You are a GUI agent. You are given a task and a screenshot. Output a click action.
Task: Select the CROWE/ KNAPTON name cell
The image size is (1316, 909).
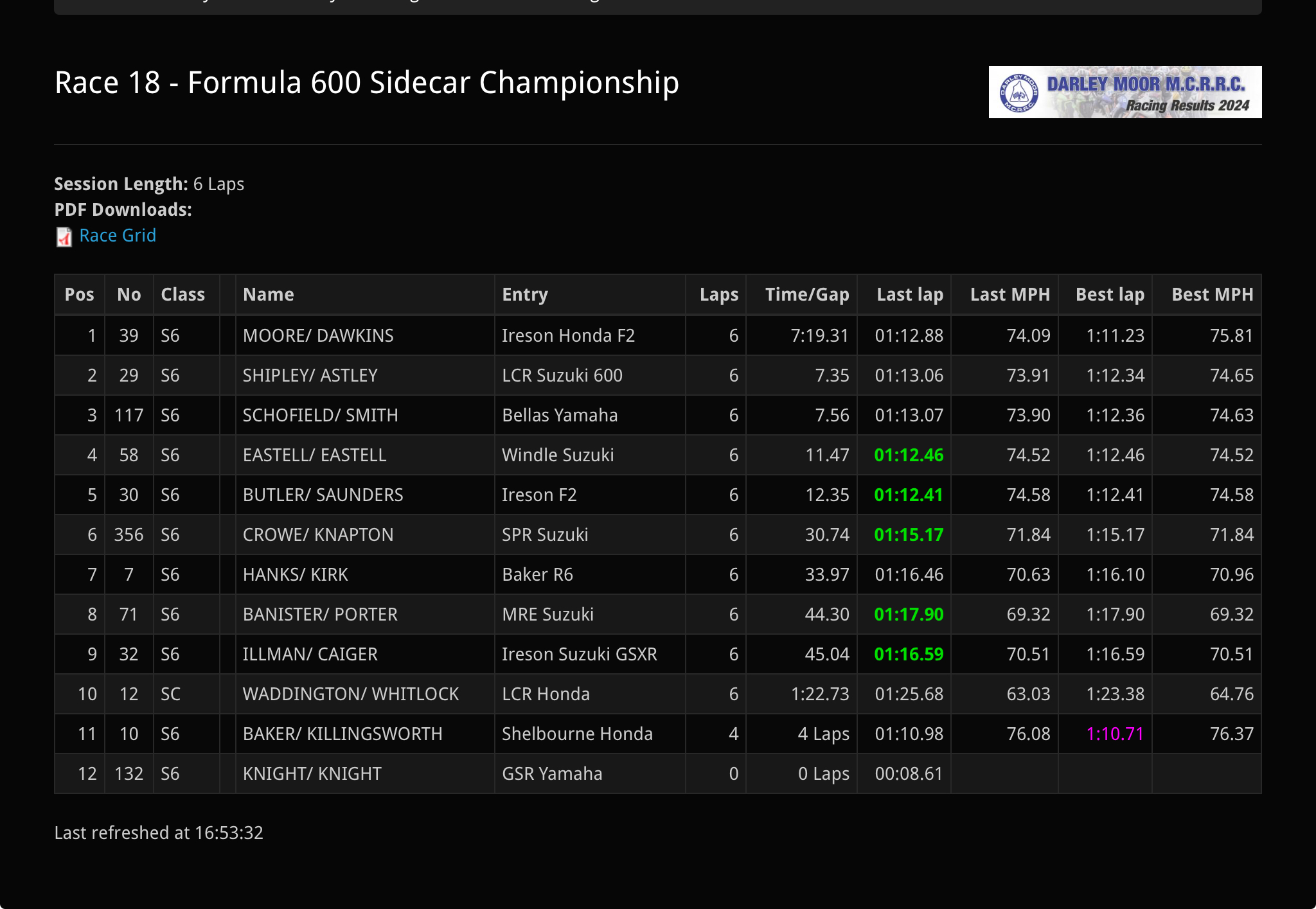click(365, 534)
